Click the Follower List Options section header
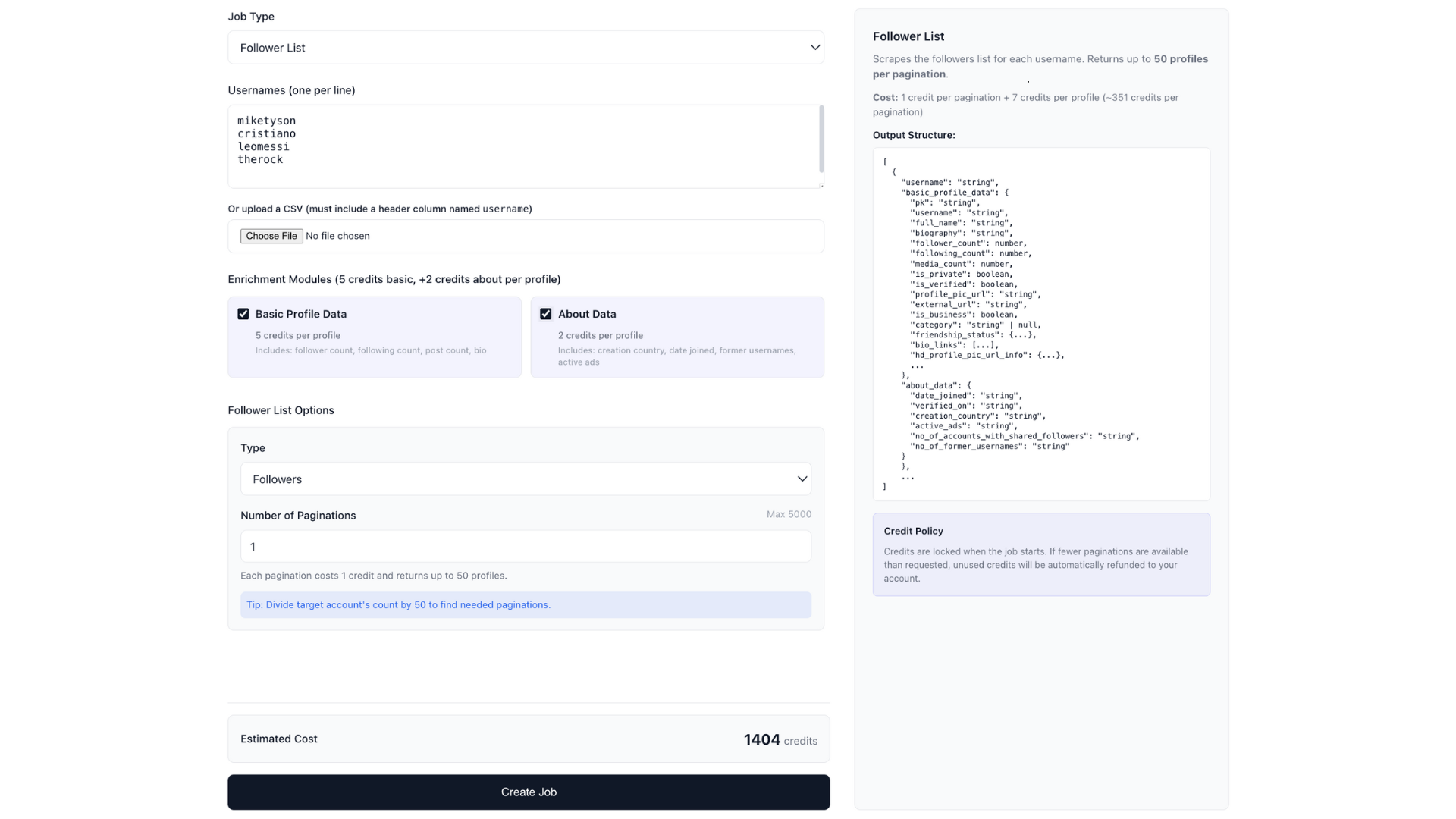The image size is (1456, 819). (281, 410)
